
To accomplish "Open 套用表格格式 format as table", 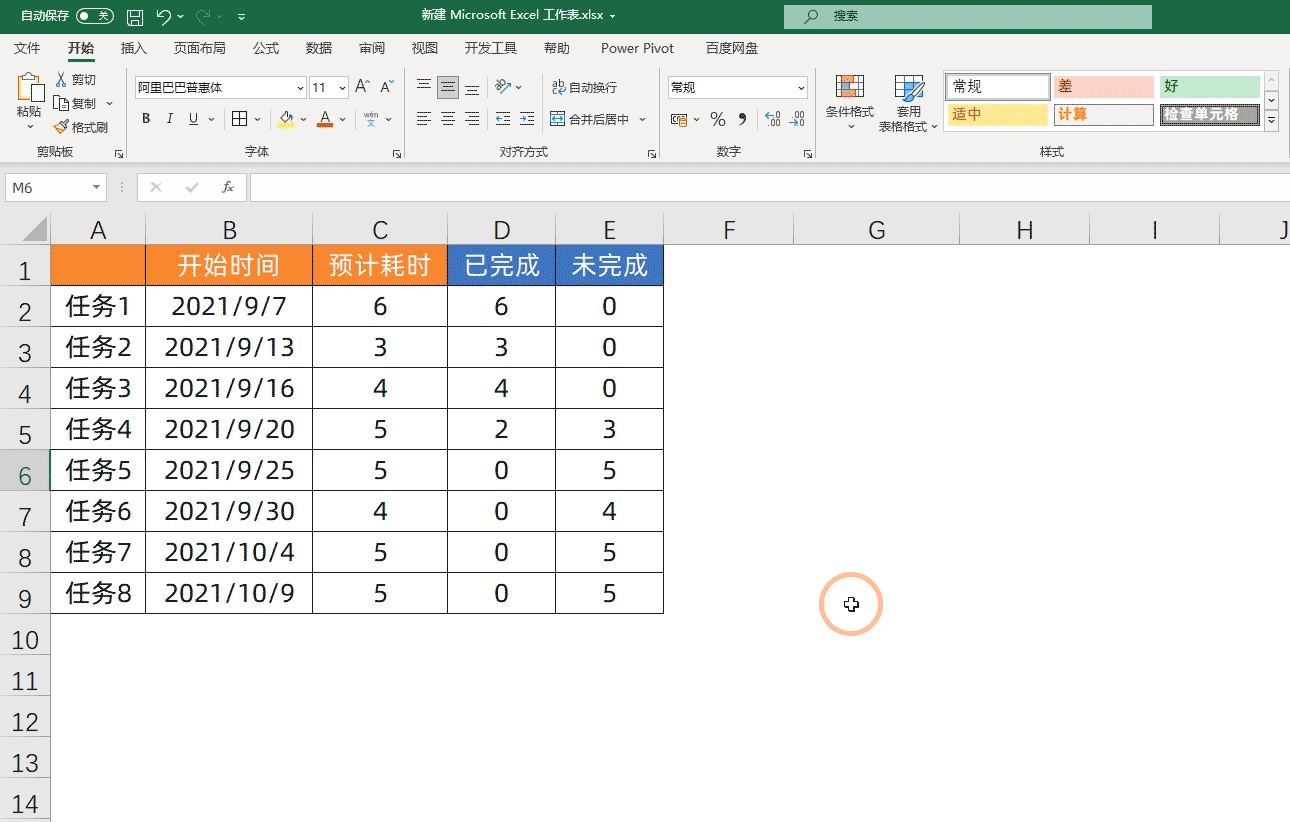I will [x=908, y=101].
